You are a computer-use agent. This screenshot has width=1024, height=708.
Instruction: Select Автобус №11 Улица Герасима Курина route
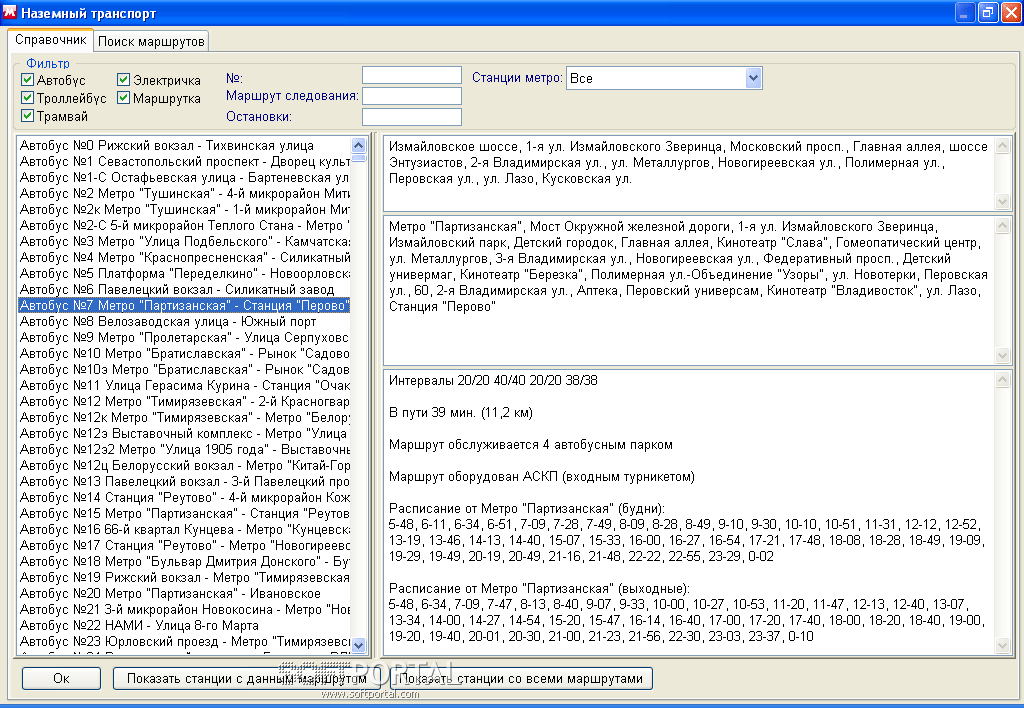point(184,385)
